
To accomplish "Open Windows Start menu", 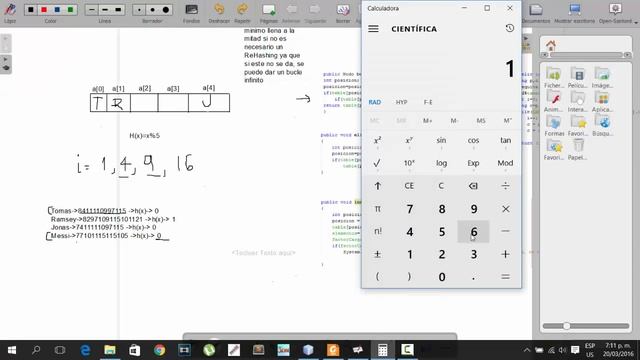I will tap(12, 350).
